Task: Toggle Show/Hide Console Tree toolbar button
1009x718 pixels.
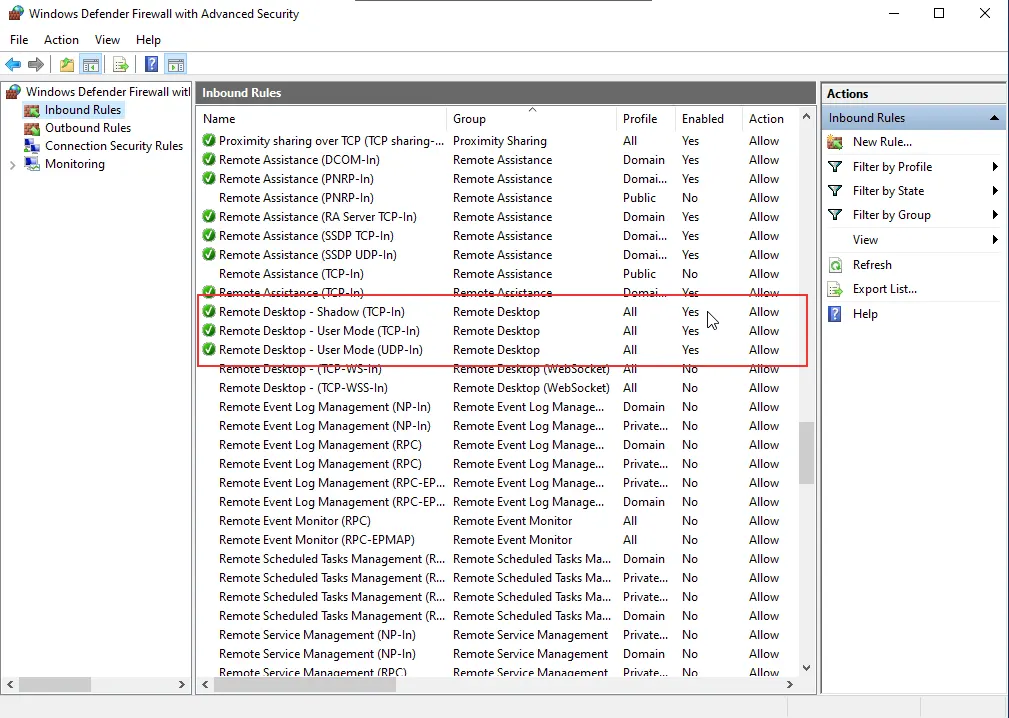Action: (x=91, y=65)
